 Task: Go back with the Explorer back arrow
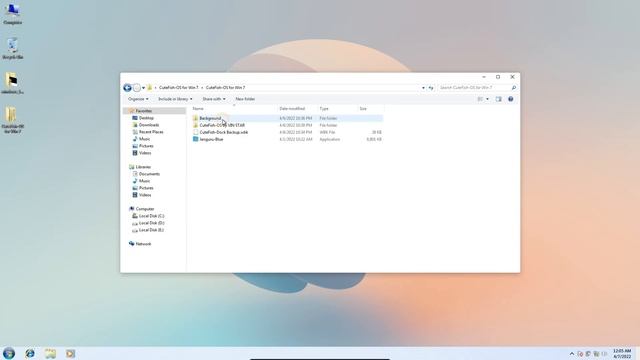coord(127,88)
